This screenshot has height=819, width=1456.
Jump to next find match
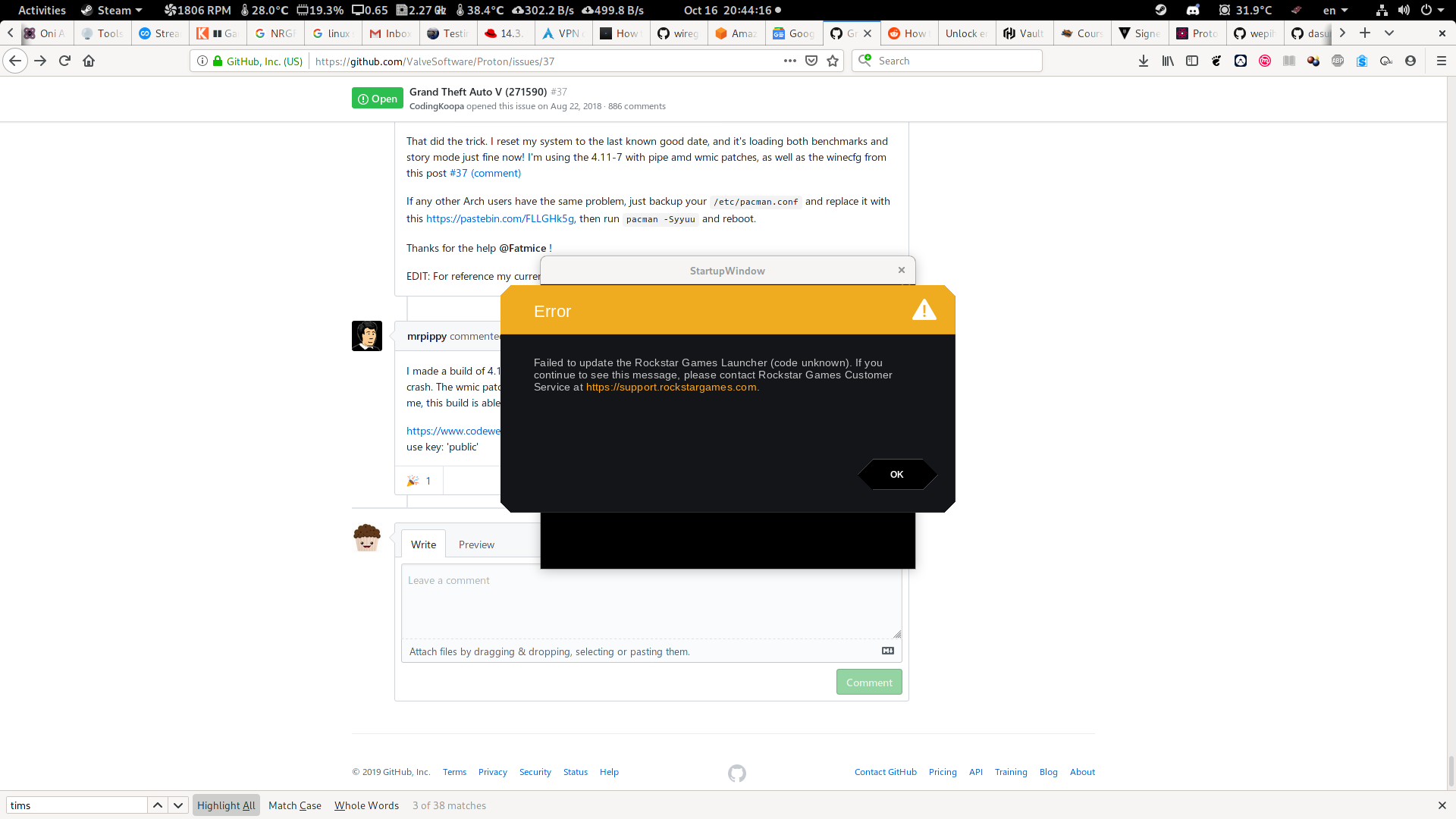coord(178,805)
